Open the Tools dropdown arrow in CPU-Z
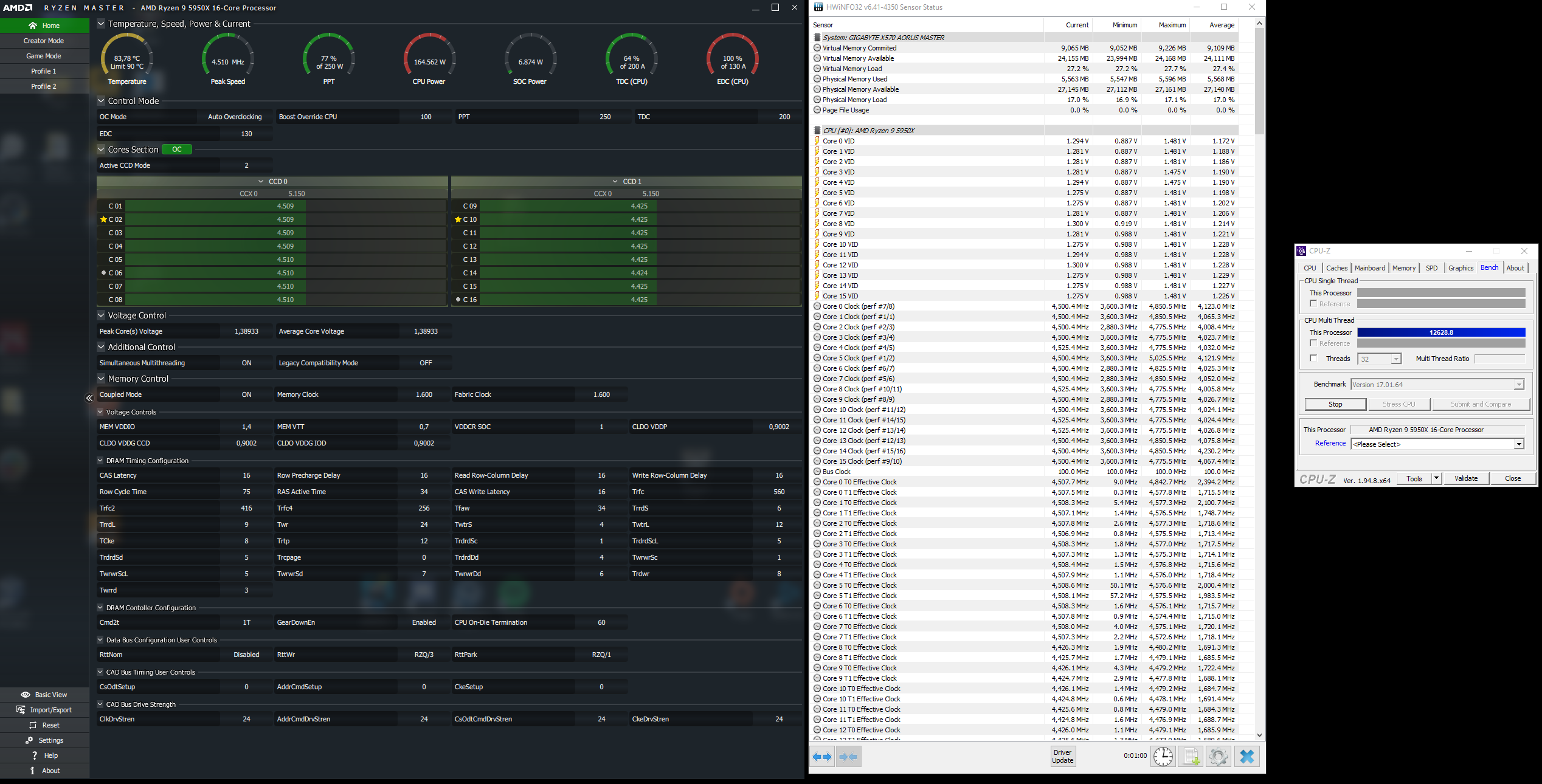This screenshot has height=784, width=1542. 1436,478
